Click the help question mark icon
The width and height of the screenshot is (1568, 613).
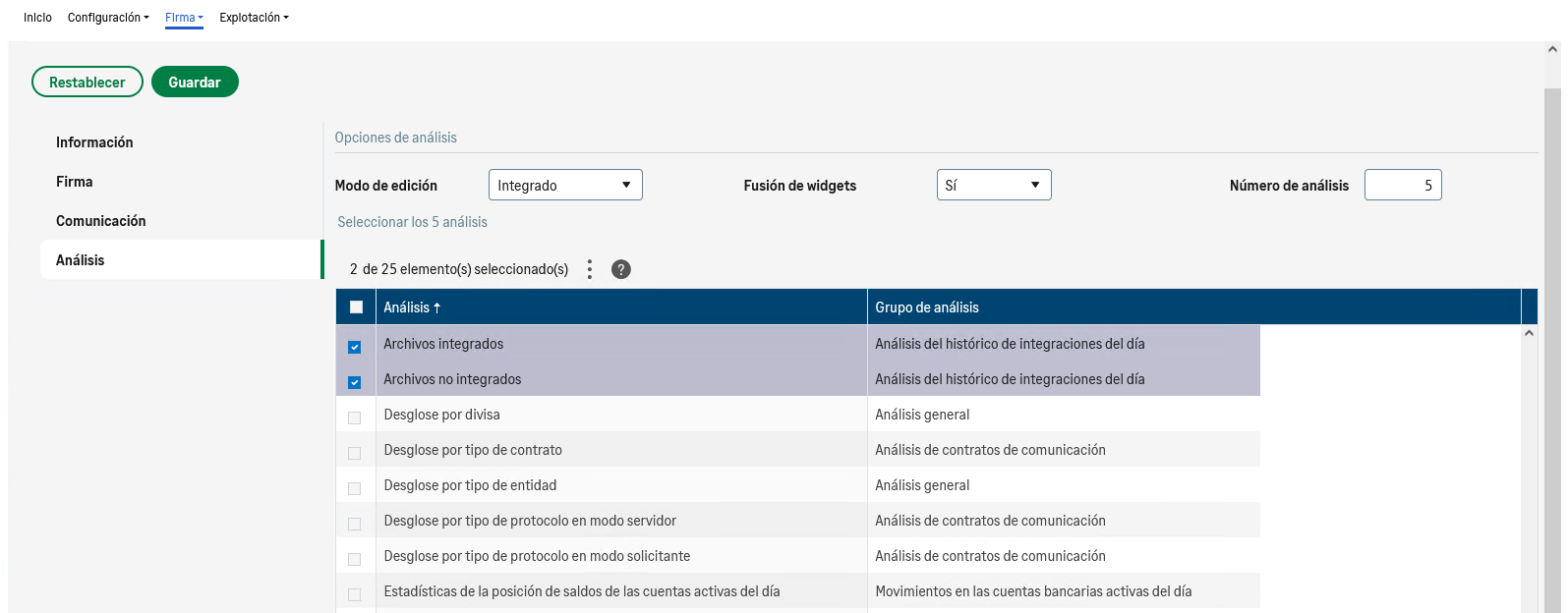(620, 269)
